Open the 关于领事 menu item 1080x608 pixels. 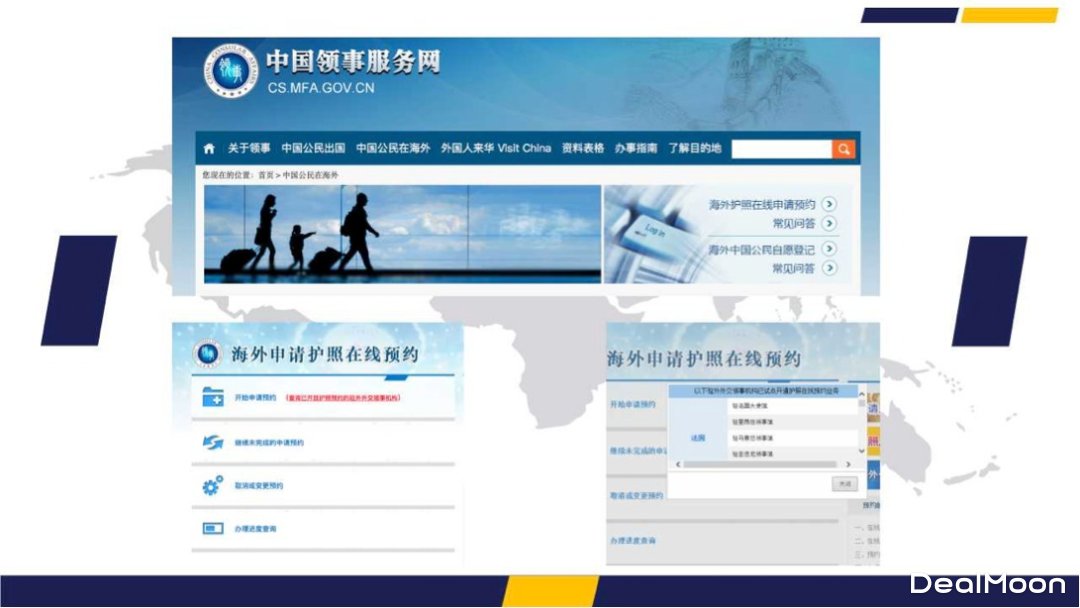click(248, 149)
